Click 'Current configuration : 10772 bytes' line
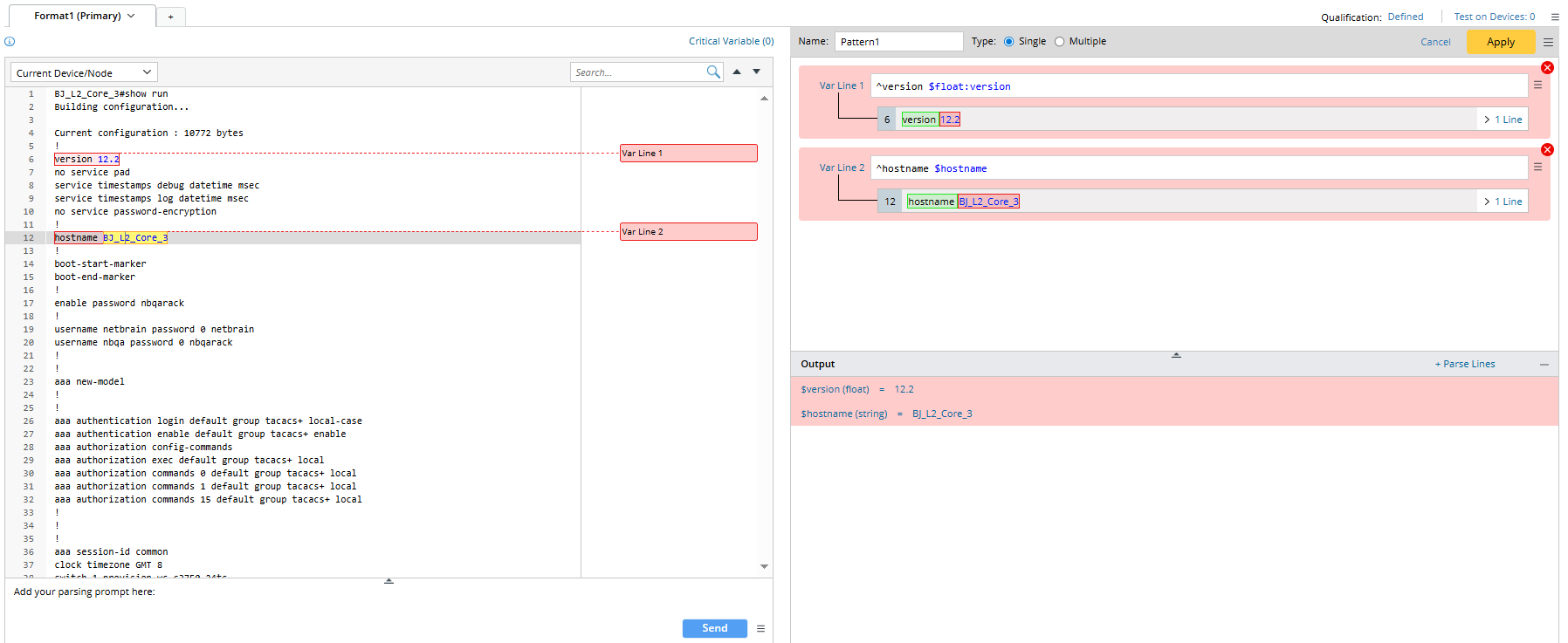This screenshot has height=643, width=1568. (x=148, y=133)
